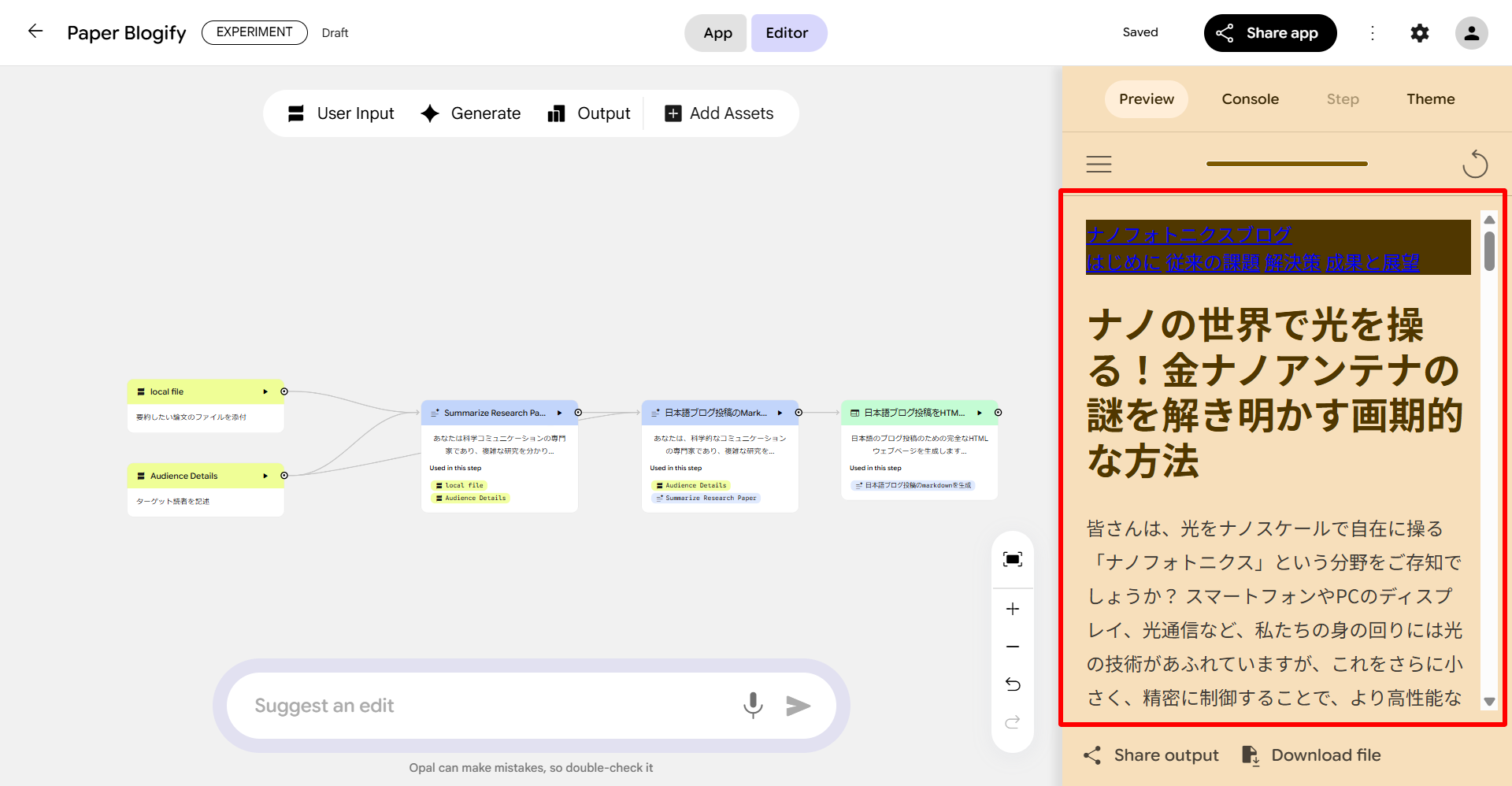Zoom in on the canvas with plus icon
The height and width of the screenshot is (786, 1512).
click(1013, 609)
